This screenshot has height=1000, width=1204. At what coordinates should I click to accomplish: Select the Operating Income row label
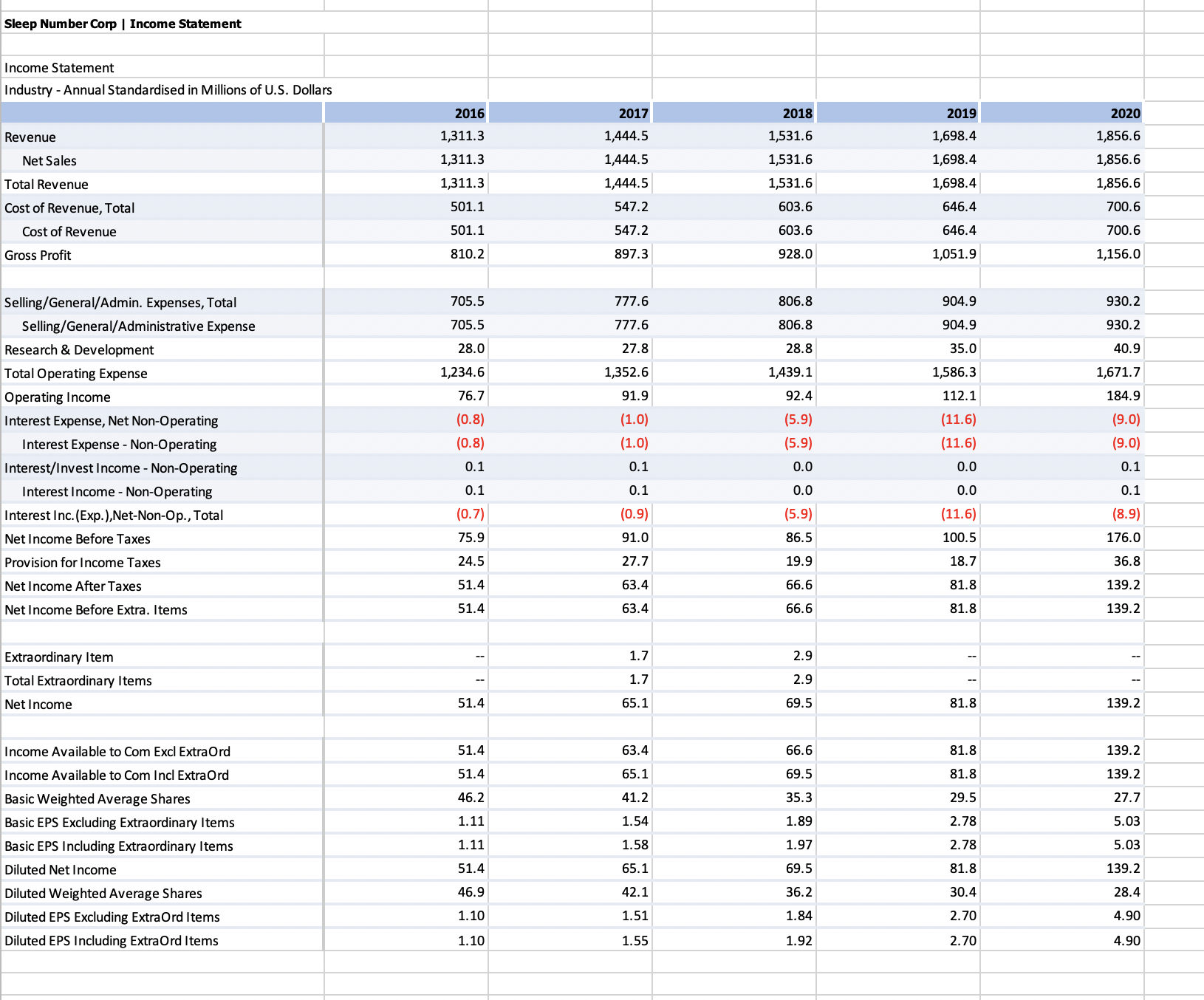pos(58,397)
